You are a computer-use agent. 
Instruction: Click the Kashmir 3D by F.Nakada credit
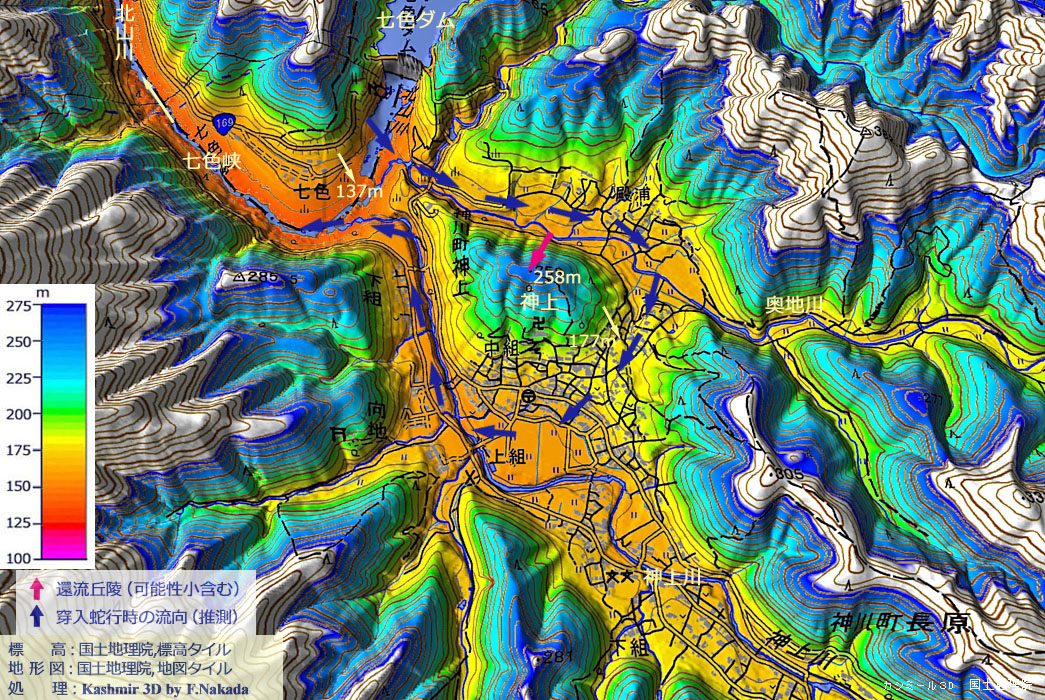[166, 688]
